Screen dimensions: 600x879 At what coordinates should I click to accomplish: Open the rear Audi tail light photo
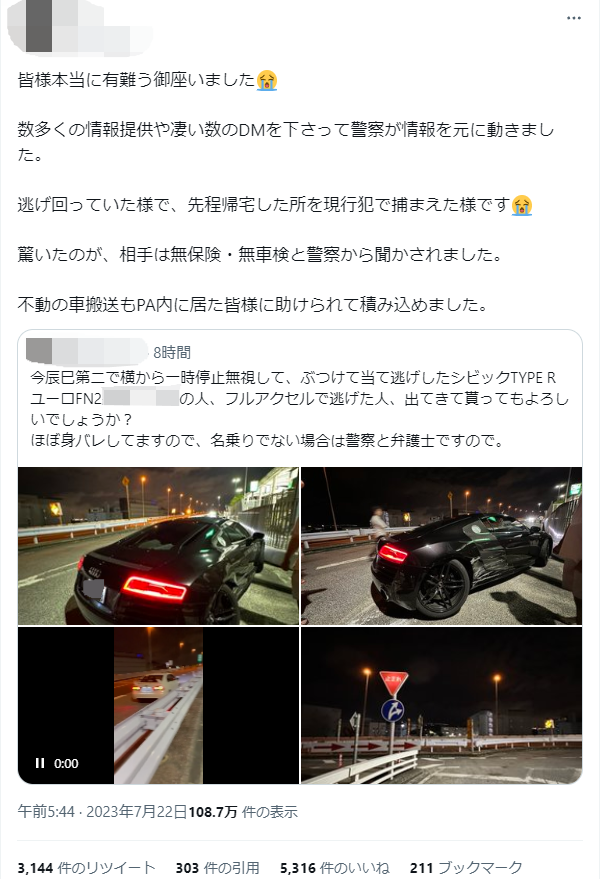[158, 546]
